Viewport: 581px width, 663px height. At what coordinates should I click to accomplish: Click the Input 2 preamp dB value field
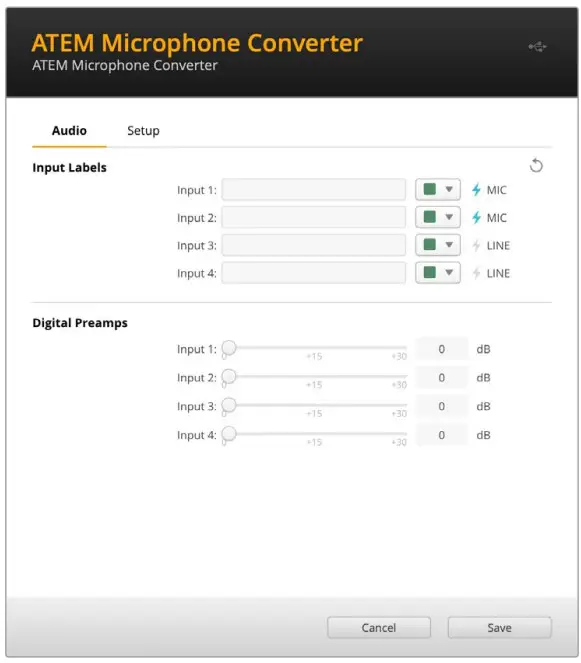pyautogui.click(x=442, y=377)
